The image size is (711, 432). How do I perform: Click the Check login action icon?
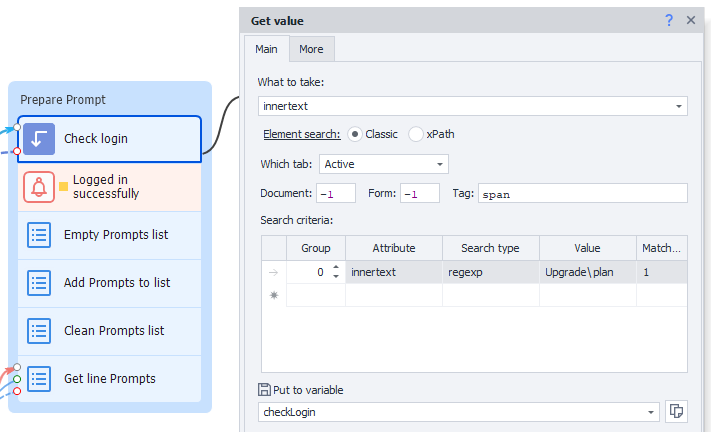39,139
